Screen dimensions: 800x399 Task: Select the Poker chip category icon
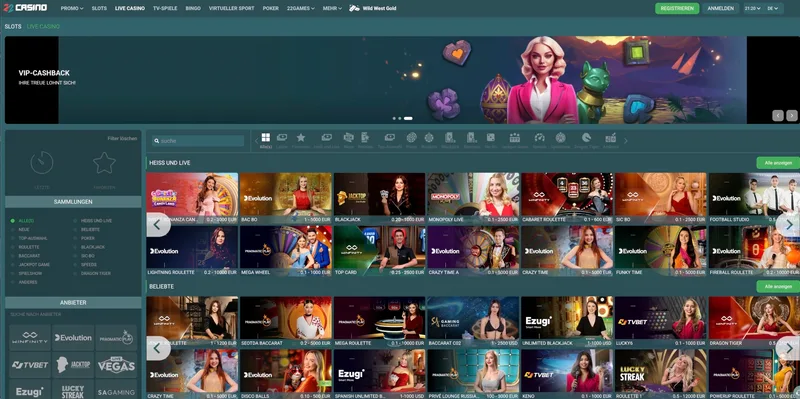tap(412, 137)
